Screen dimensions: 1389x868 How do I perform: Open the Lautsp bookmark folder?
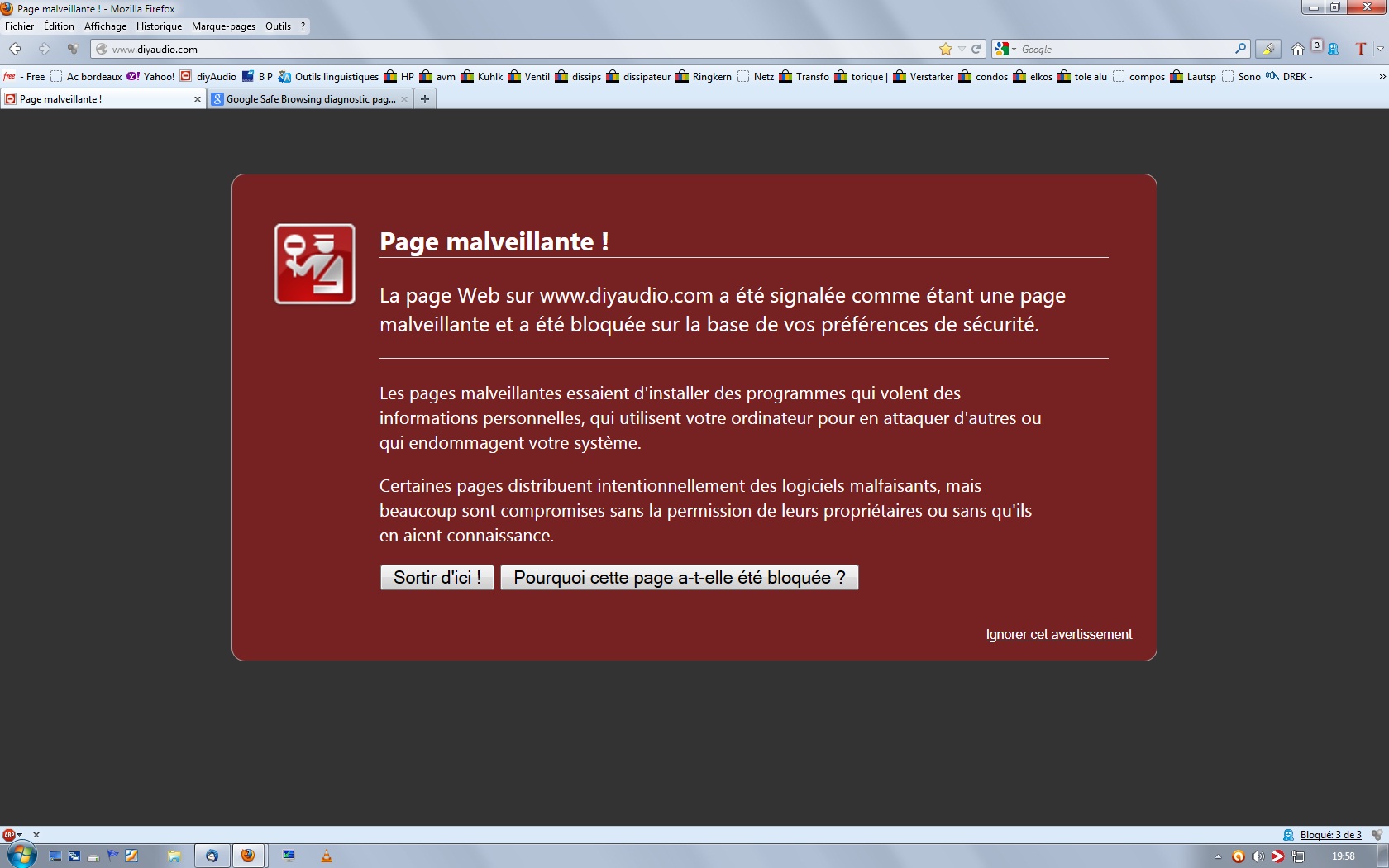point(1193,76)
